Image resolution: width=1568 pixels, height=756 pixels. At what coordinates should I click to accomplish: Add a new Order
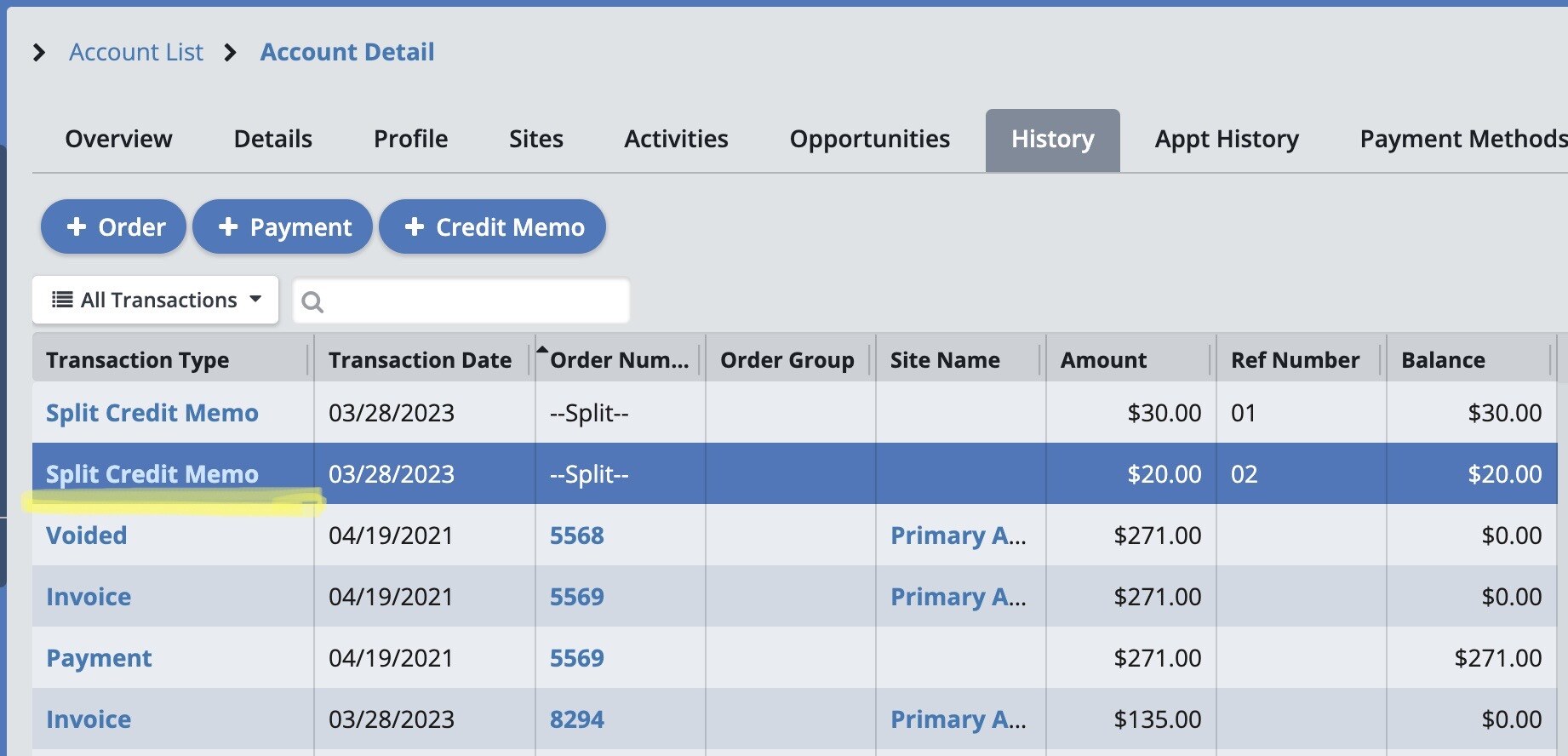114,227
